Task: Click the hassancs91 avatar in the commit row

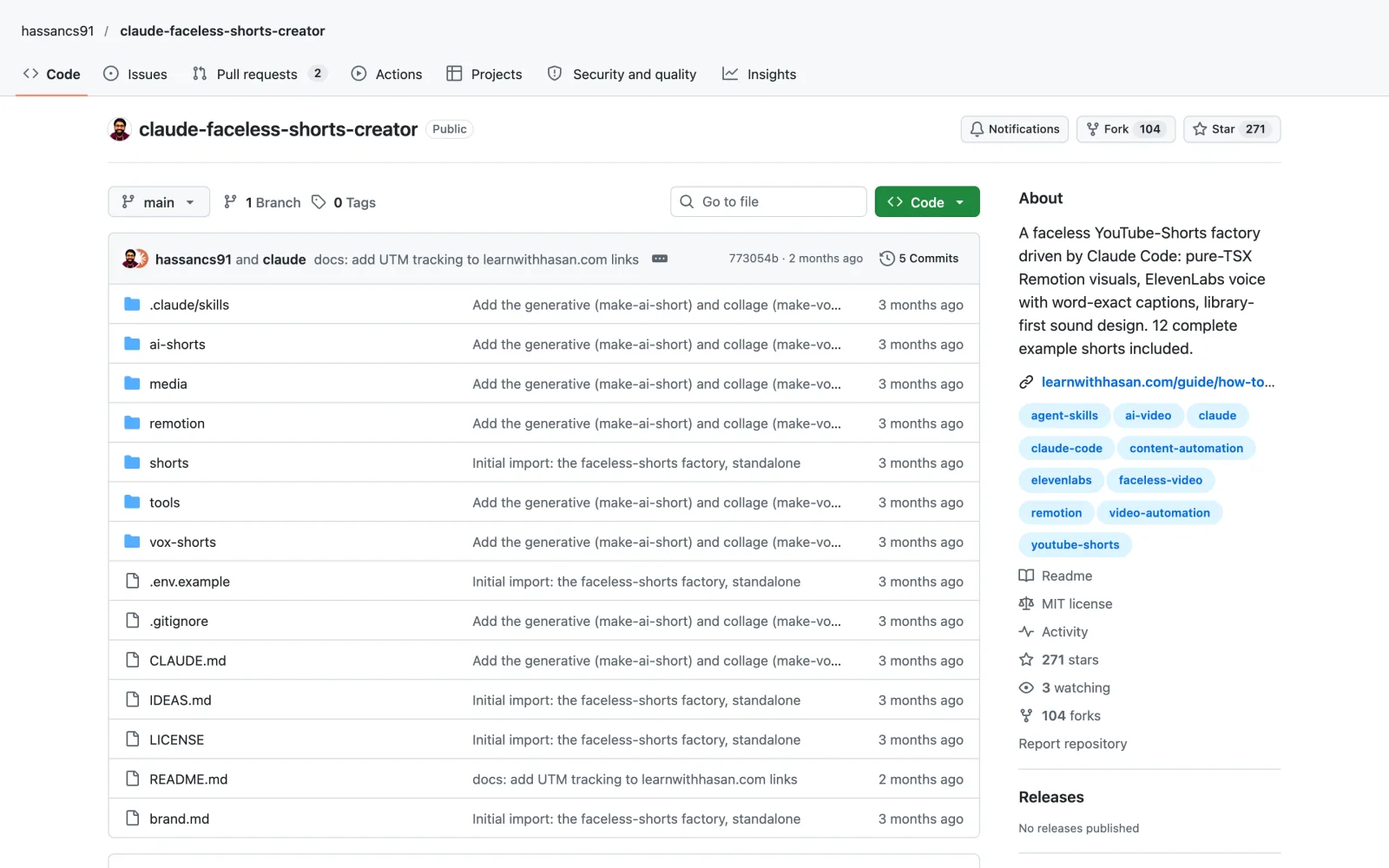Action: tap(131, 259)
